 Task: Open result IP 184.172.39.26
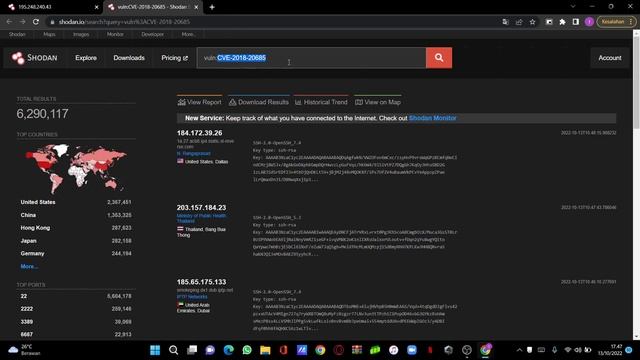(200, 133)
